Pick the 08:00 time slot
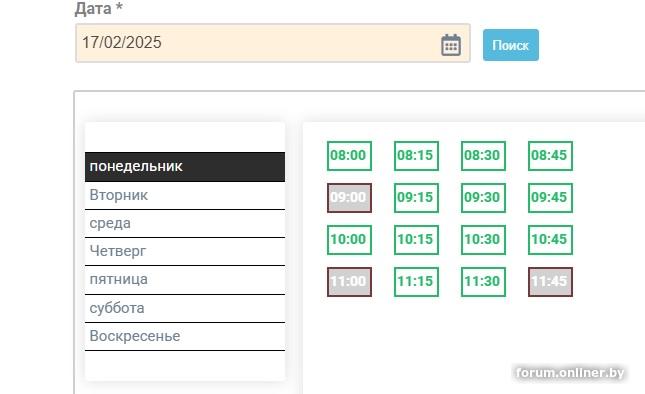645x394 pixels. 349,156
